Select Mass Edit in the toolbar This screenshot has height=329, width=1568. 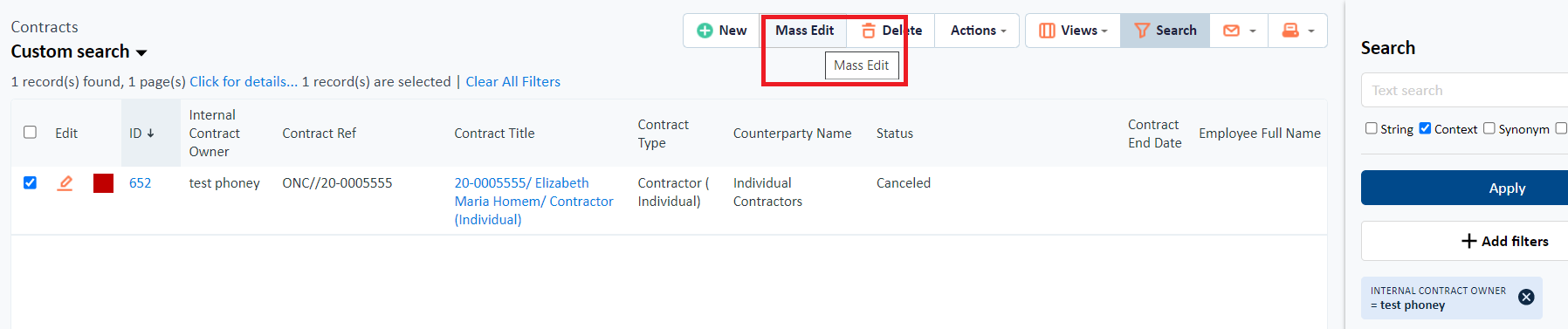804,31
